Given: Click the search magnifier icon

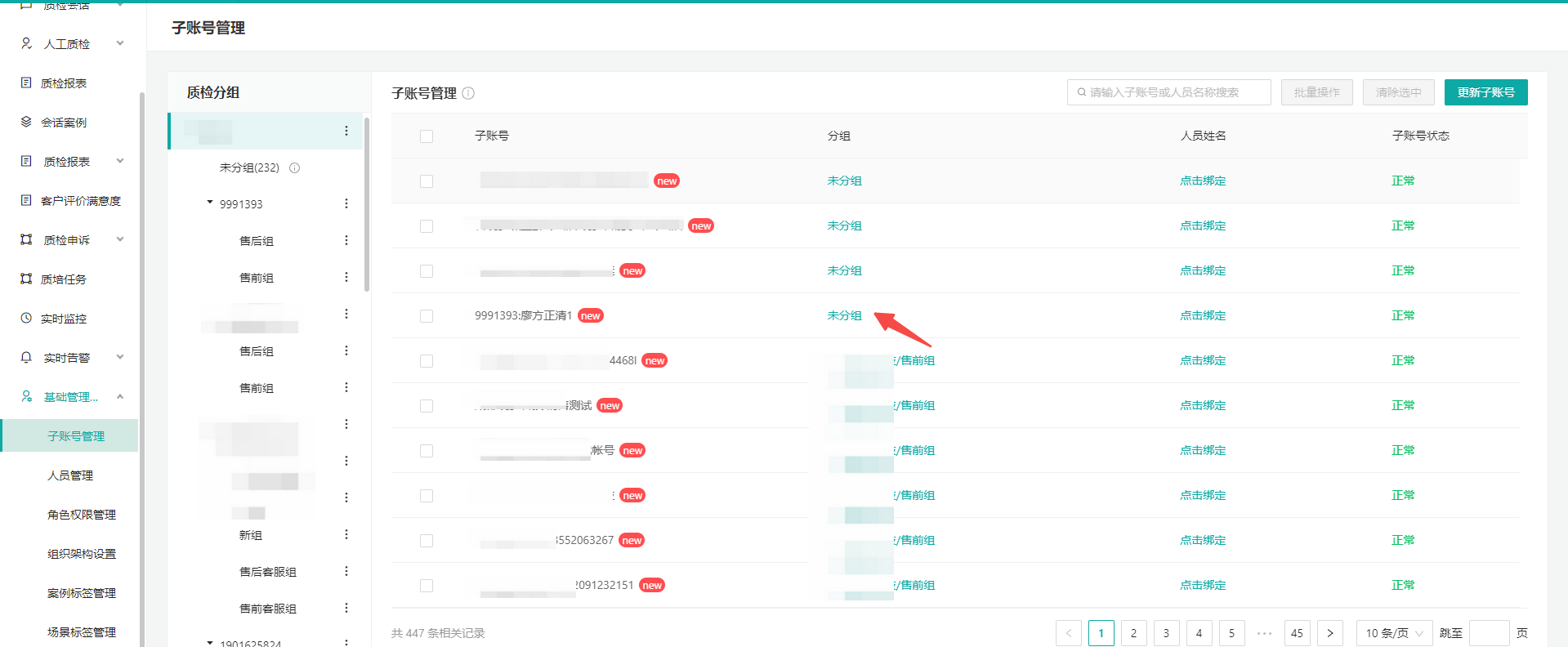Looking at the screenshot, I should (1082, 92).
